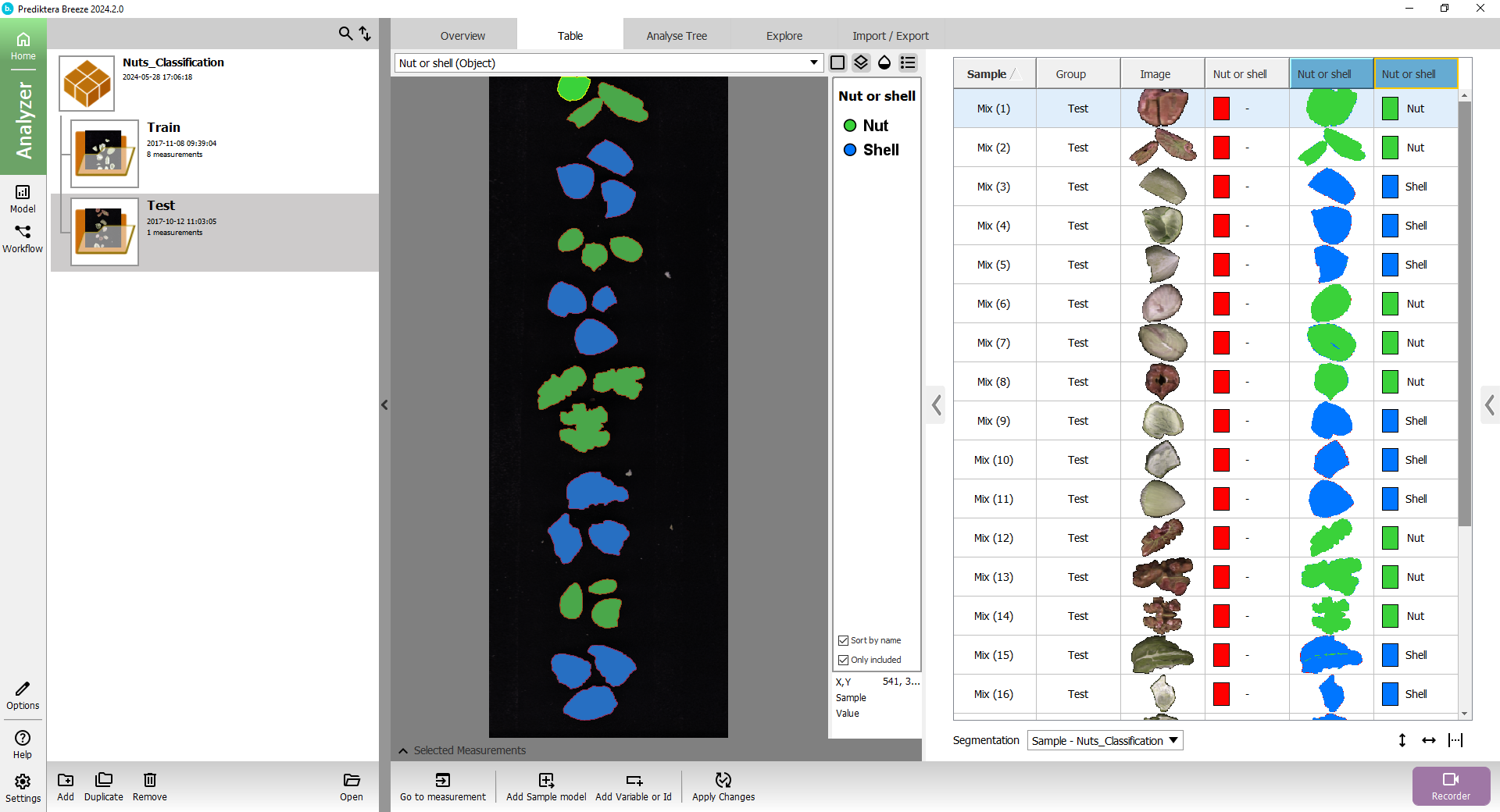Toggle the Only included checkbox
Image resolution: width=1500 pixels, height=812 pixels.
click(x=844, y=660)
